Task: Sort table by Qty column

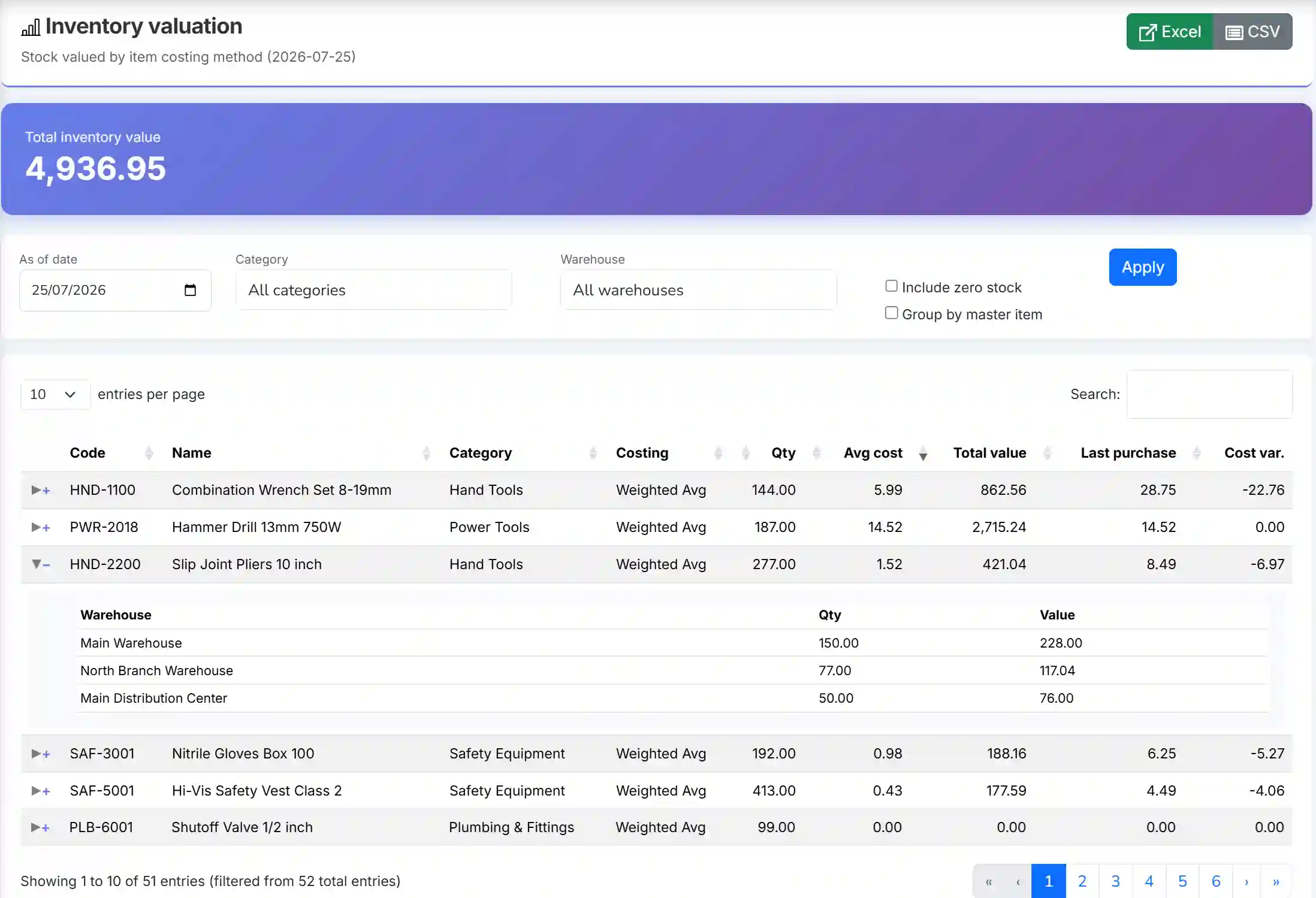Action: [783, 453]
